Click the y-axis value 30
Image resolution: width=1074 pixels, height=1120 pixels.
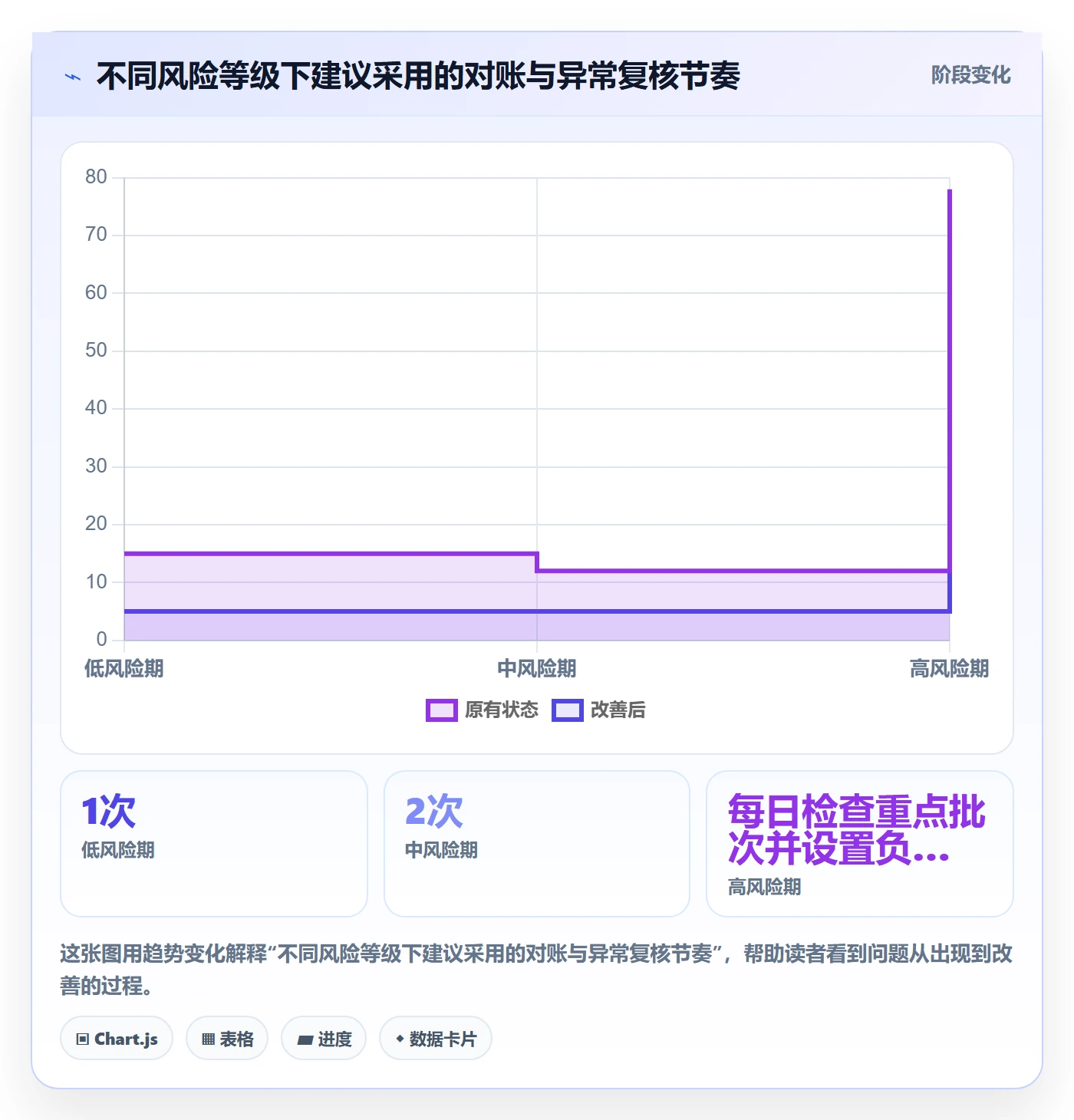click(96, 466)
